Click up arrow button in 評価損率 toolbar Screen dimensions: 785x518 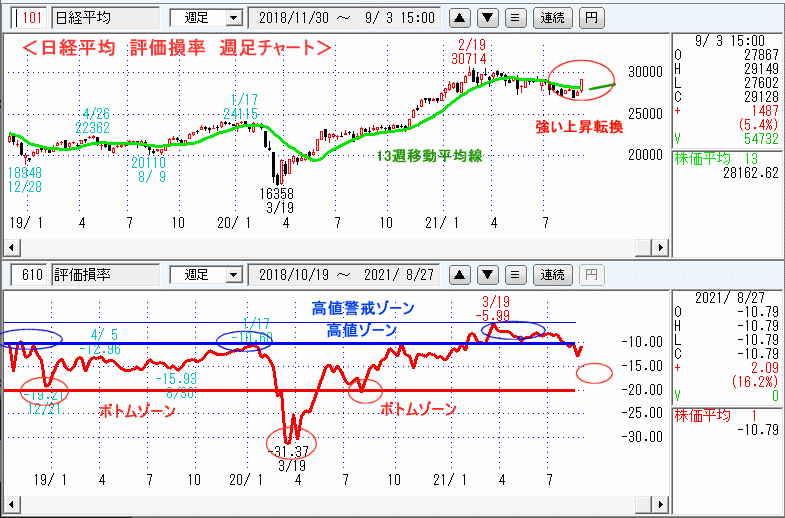460,275
